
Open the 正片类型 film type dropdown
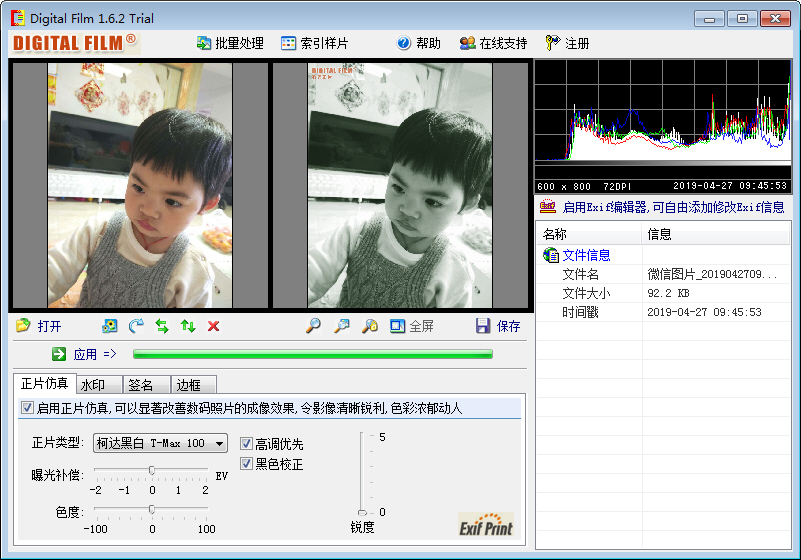[x=220, y=443]
